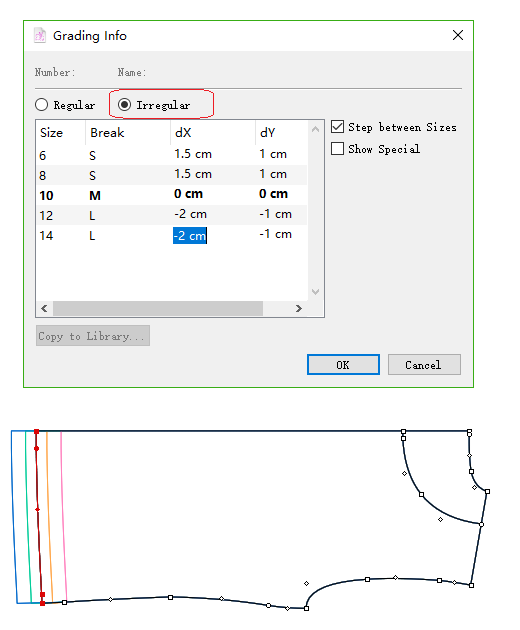Click dY value for size 12
Viewport: 520px width, 630px height.
275,214
